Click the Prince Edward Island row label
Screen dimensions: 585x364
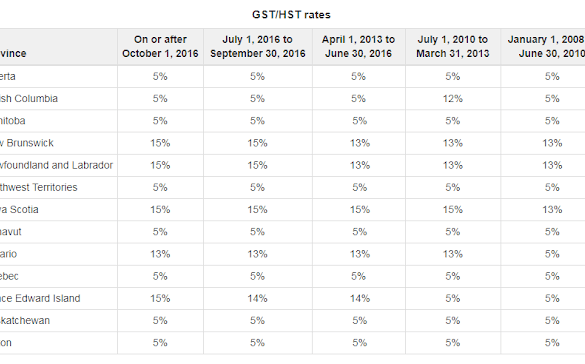pos(40,298)
